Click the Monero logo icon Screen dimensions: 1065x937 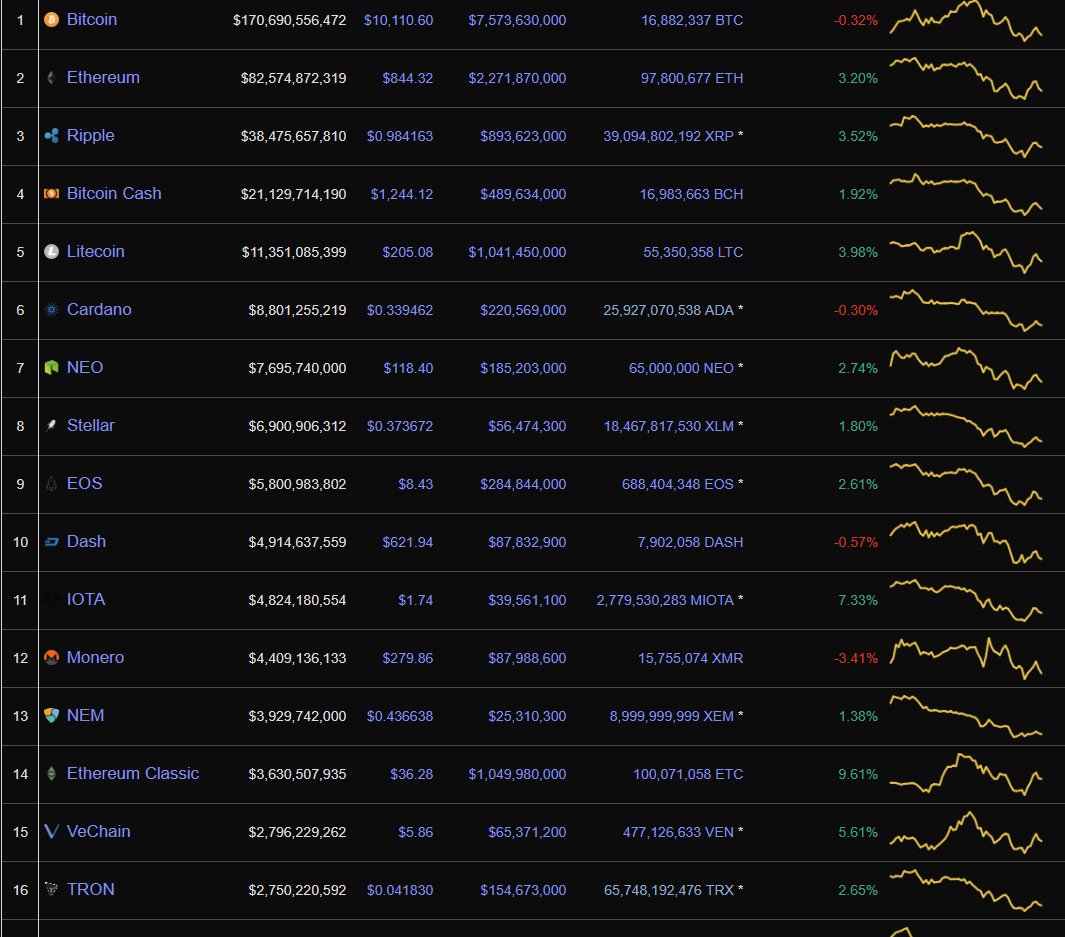(x=52, y=657)
